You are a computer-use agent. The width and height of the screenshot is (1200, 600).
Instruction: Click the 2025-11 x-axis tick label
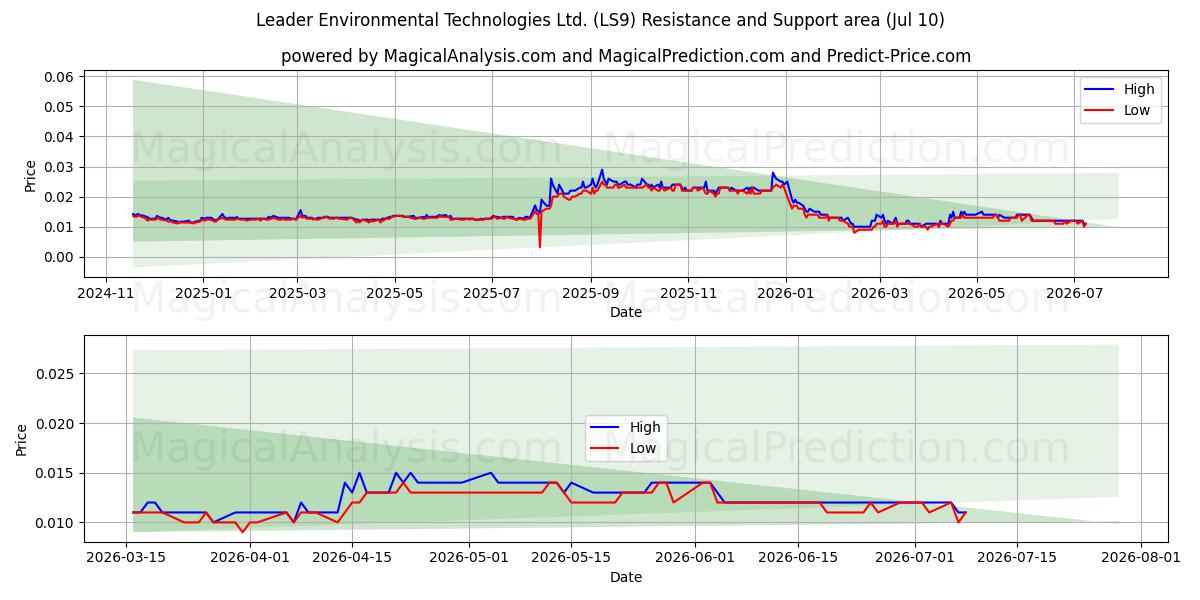(x=688, y=294)
